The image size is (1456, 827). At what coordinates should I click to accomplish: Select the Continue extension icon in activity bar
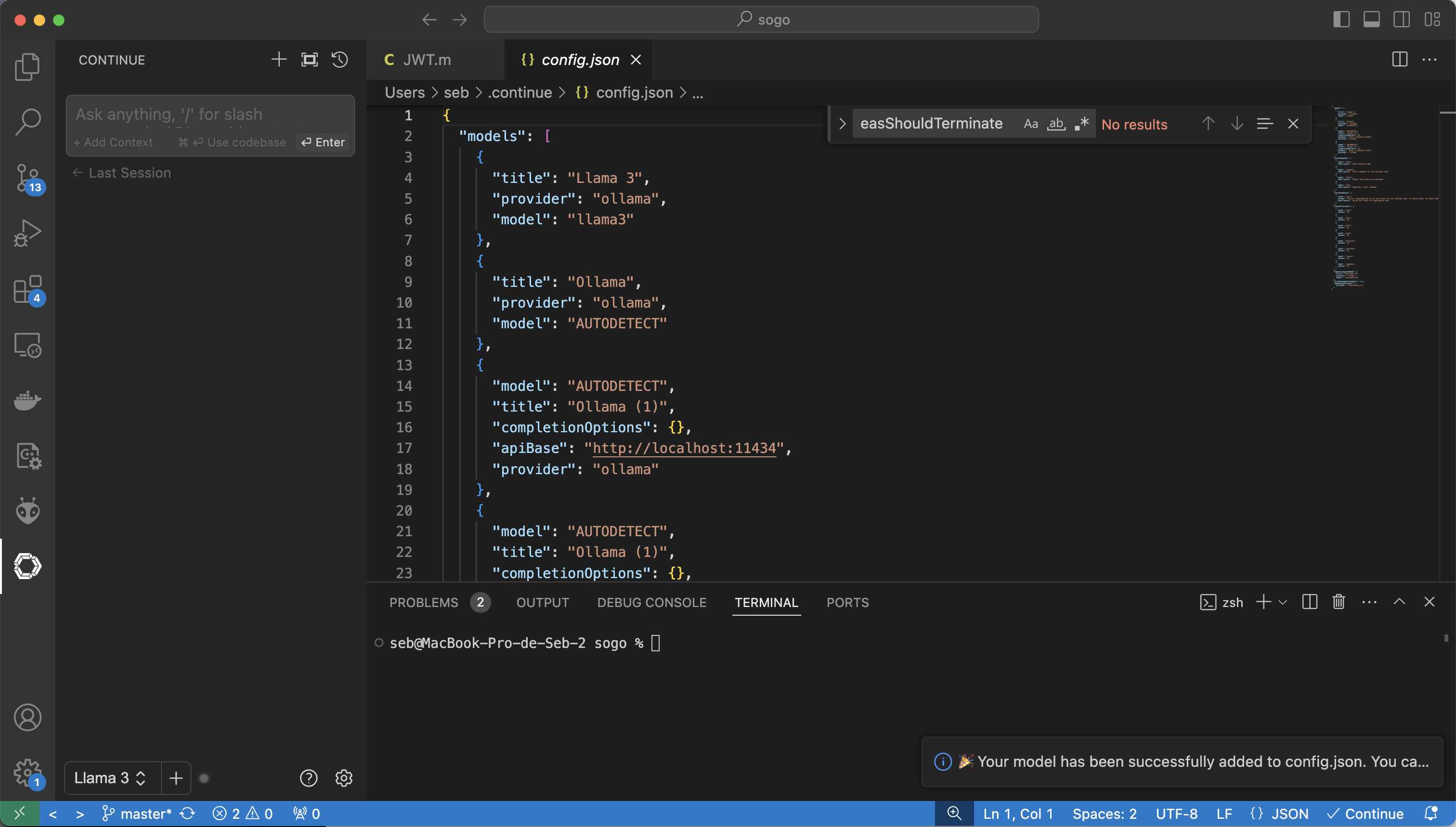point(27,566)
